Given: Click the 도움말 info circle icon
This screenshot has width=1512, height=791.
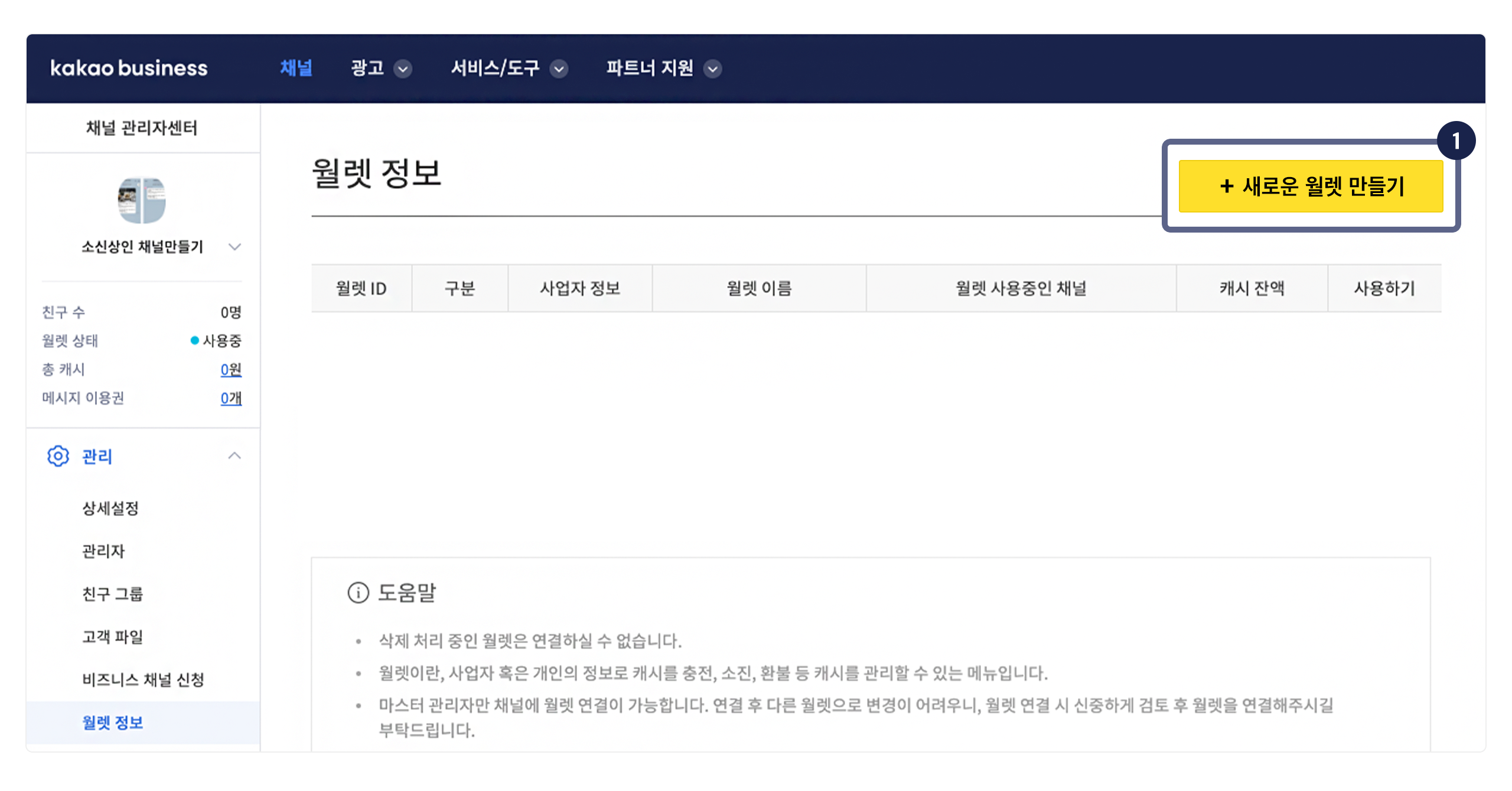Looking at the screenshot, I should point(358,592).
